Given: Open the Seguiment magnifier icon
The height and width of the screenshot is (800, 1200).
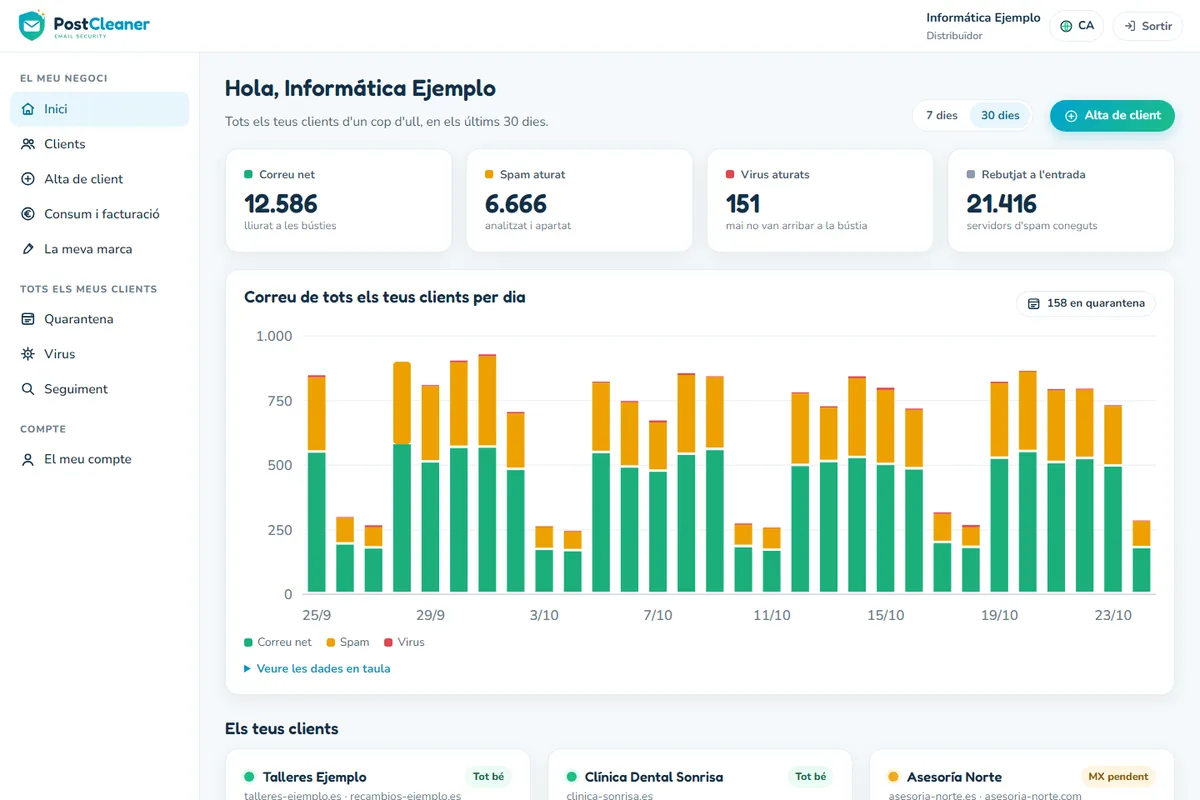Looking at the screenshot, I should pyautogui.click(x=28, y=389).
